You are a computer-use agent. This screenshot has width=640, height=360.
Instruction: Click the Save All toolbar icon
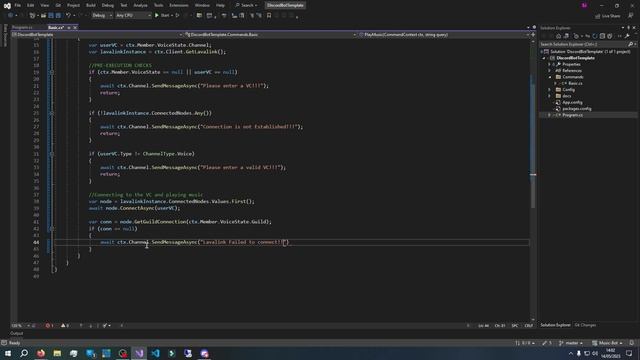pos(58,16)
